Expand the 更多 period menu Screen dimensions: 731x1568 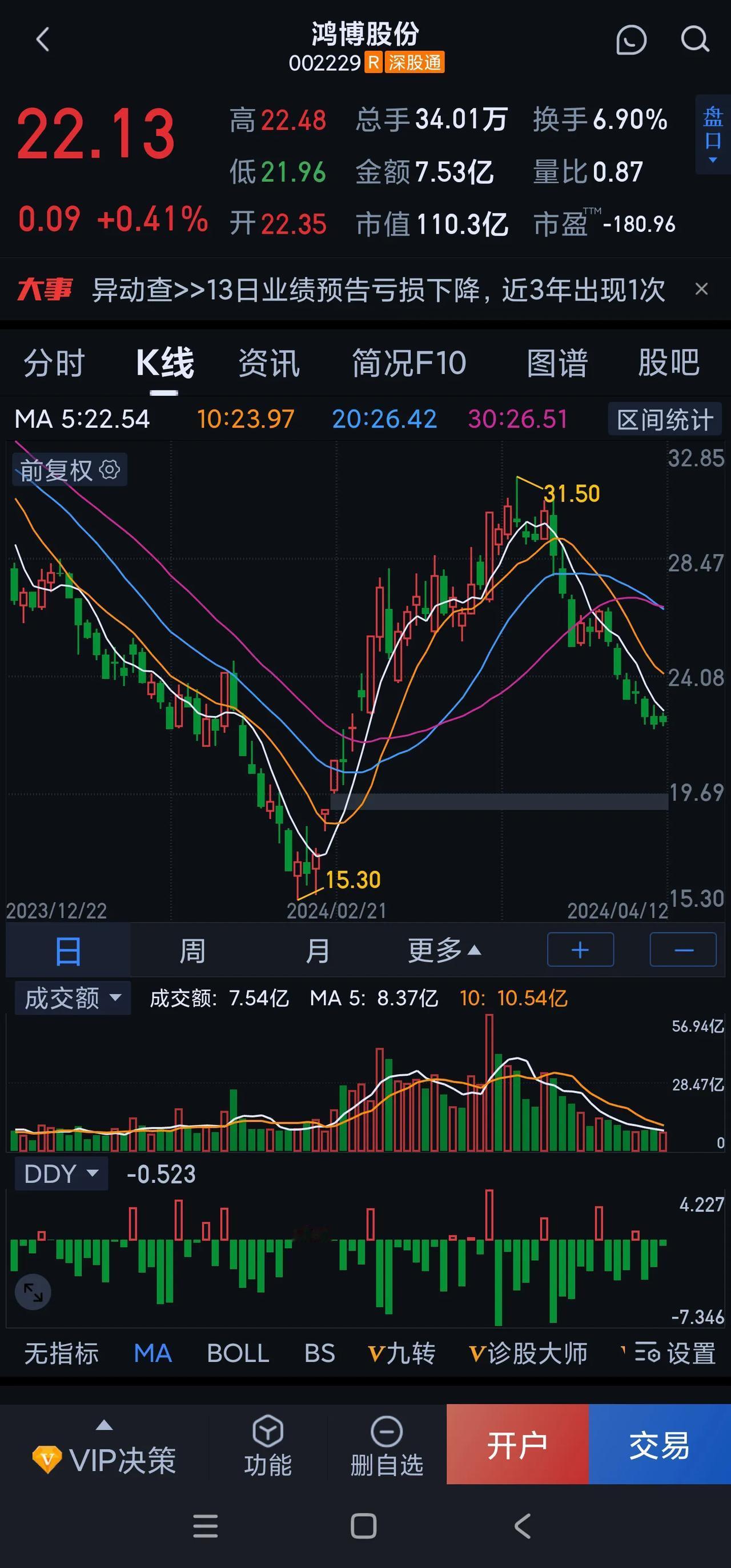click(x=444, y=950)
